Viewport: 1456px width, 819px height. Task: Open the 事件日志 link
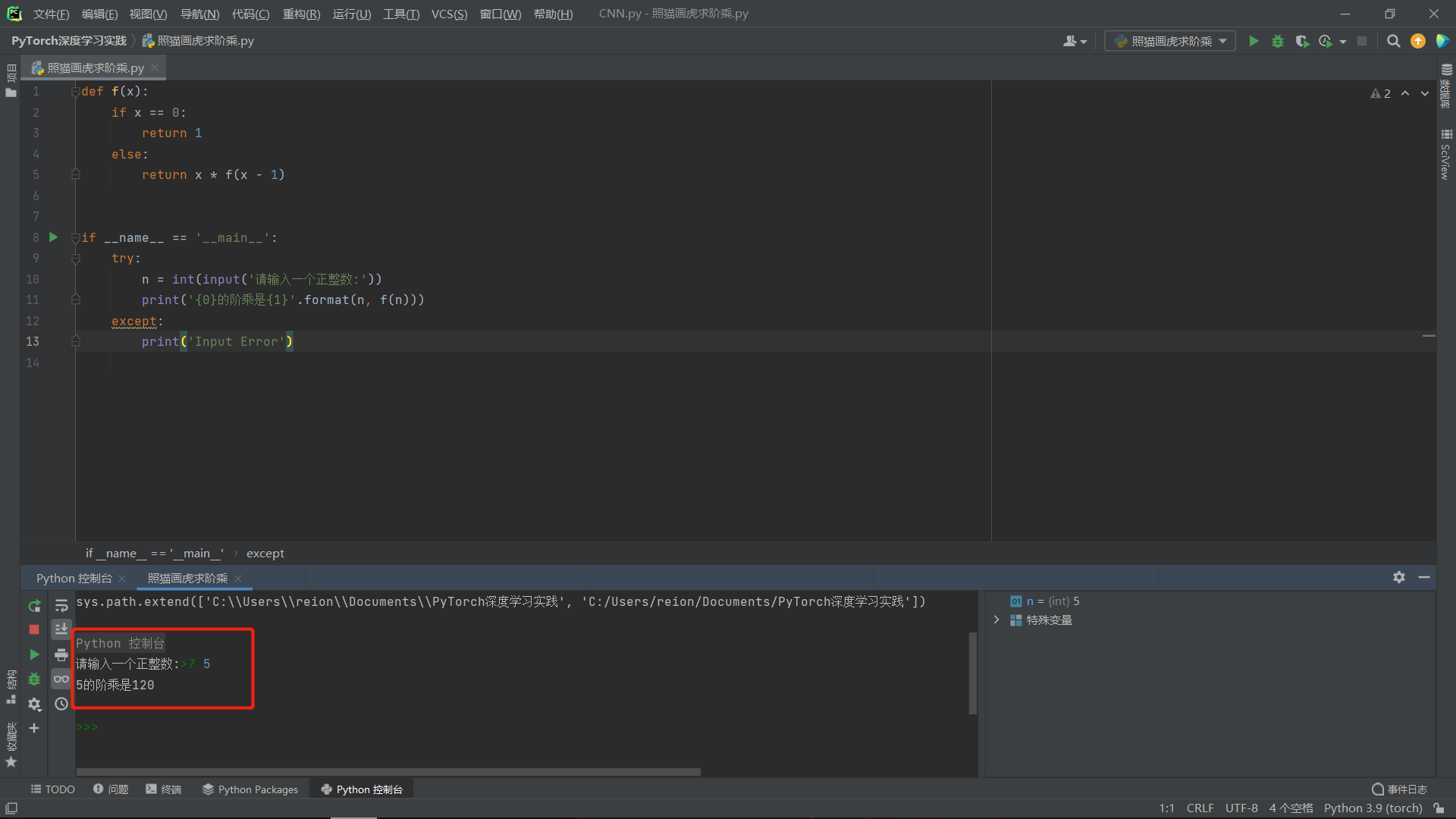point(1400,789)
